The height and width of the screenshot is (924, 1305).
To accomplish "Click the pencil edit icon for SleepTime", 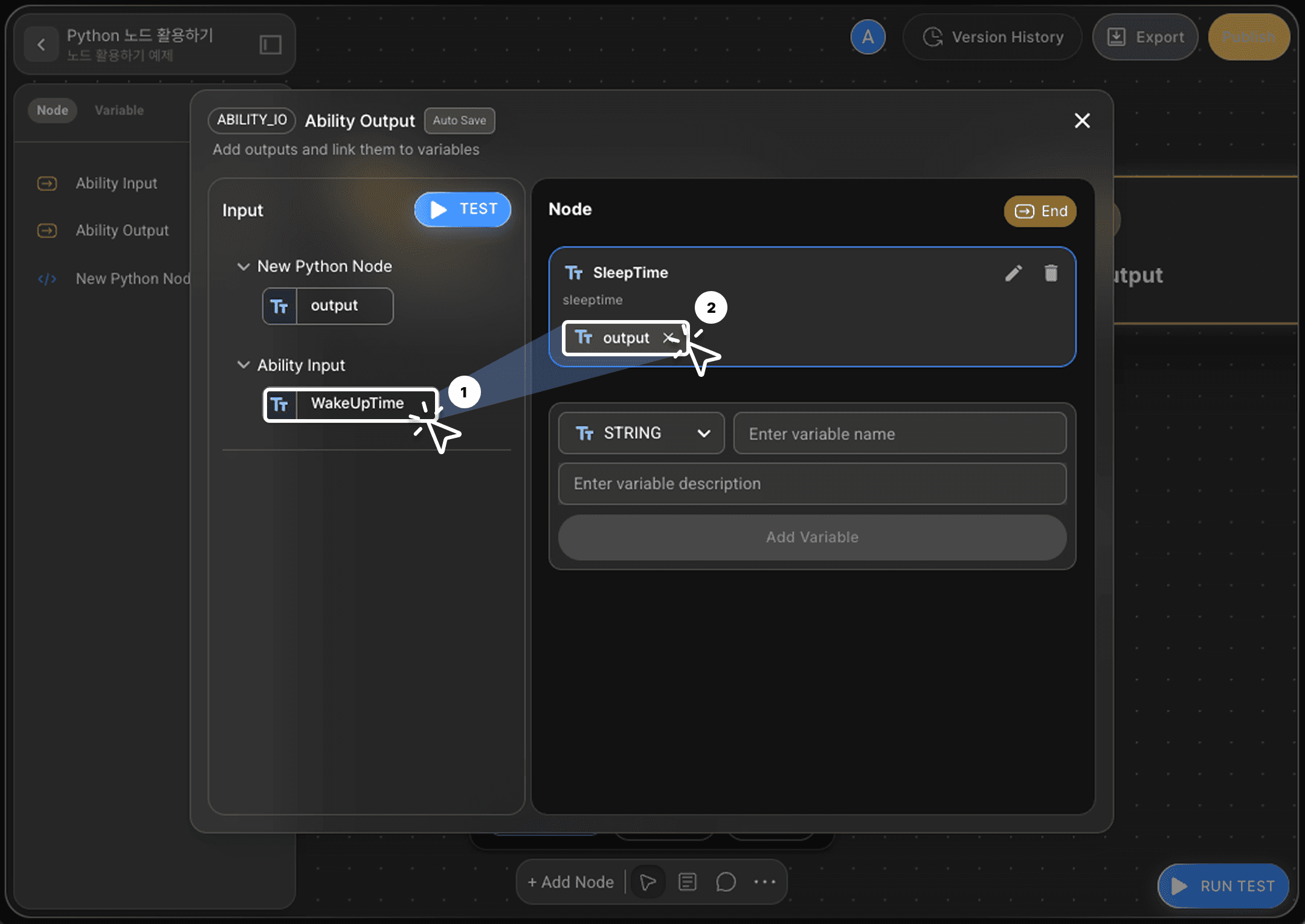I will [1013, 273].
